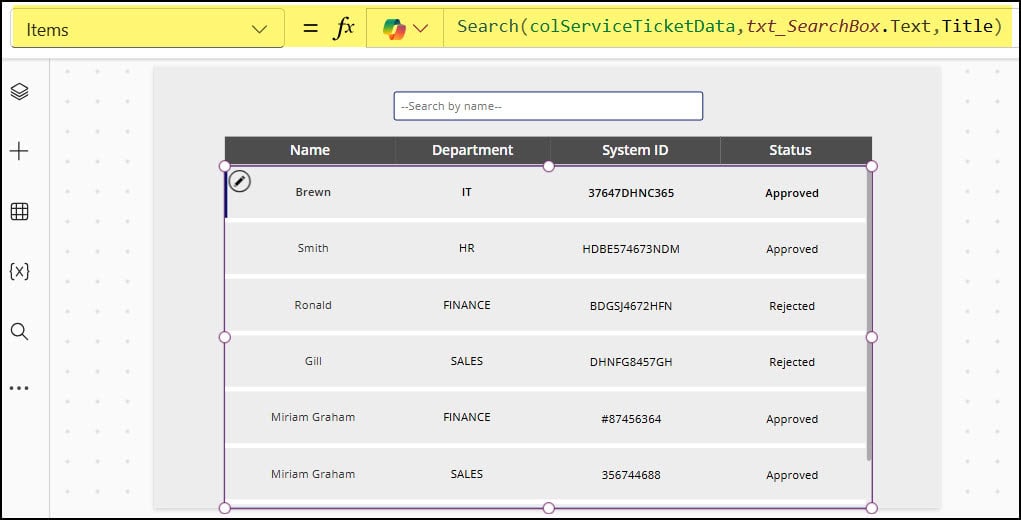Viewport: 1021px width, 520px height.
Task: Click system ID HDBE574673NDM
Action: coord(631,249)
